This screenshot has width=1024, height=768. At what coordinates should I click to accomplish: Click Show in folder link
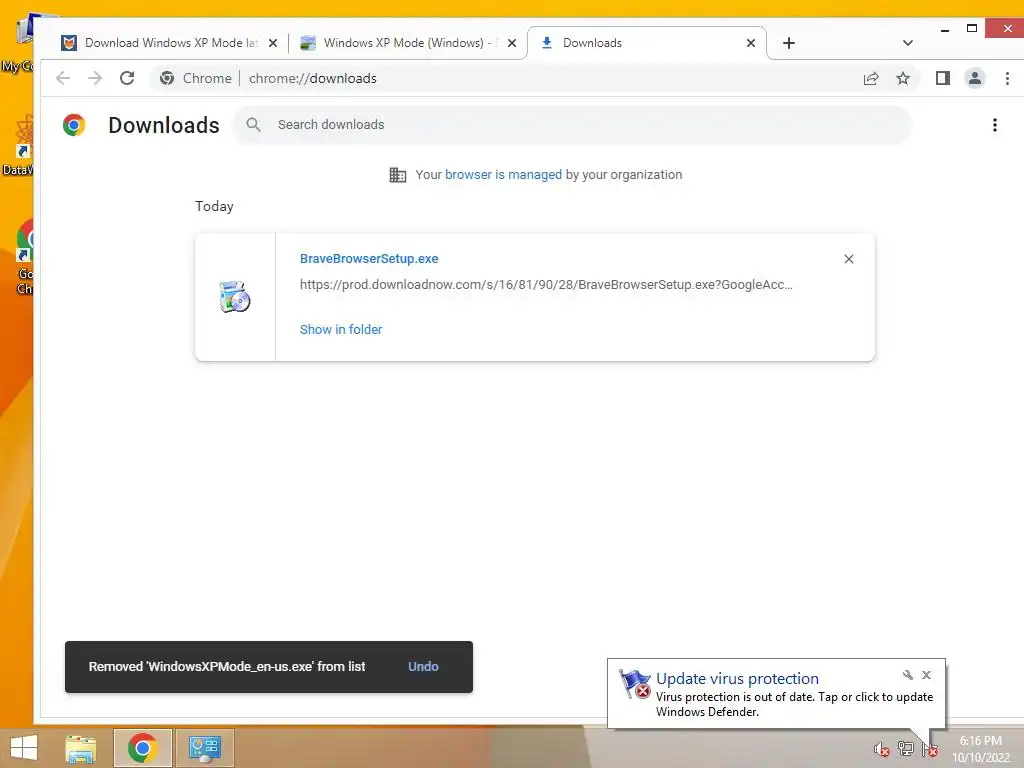pos(341,330)
